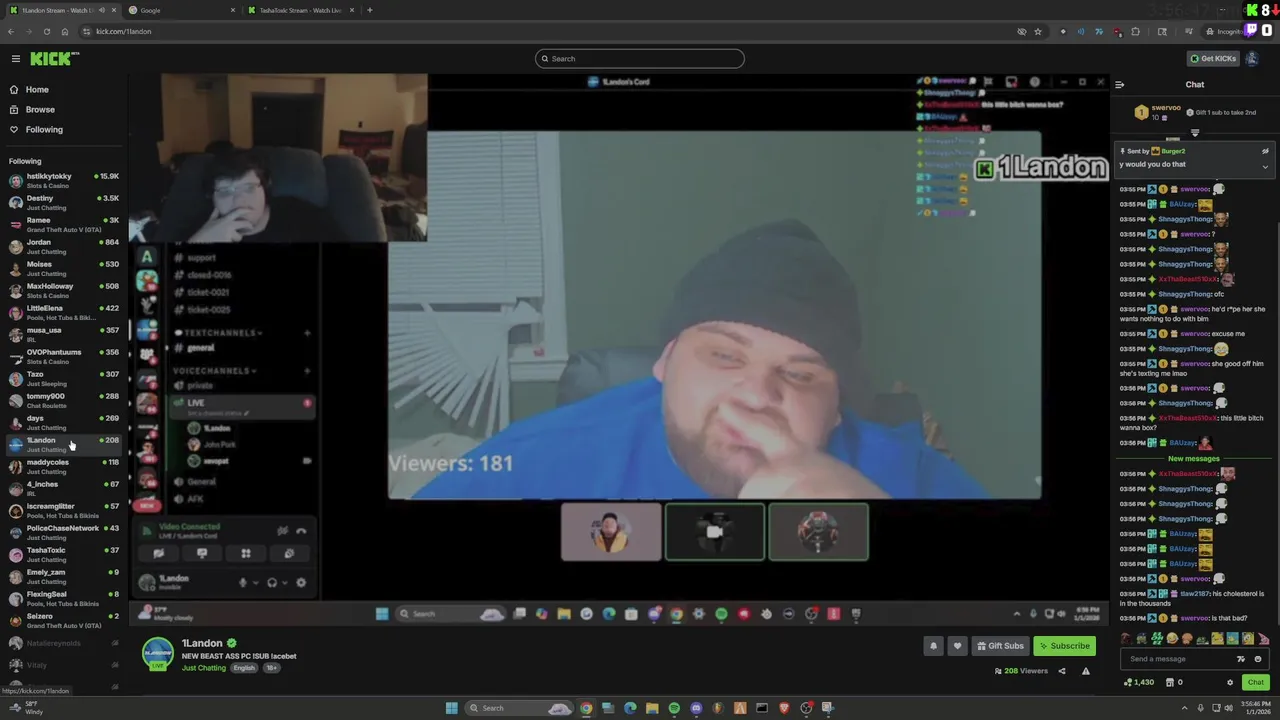Open the channel points 1,430 balance
Viewport: 1280px width, 720px height.
click(x=1138, y=683)
